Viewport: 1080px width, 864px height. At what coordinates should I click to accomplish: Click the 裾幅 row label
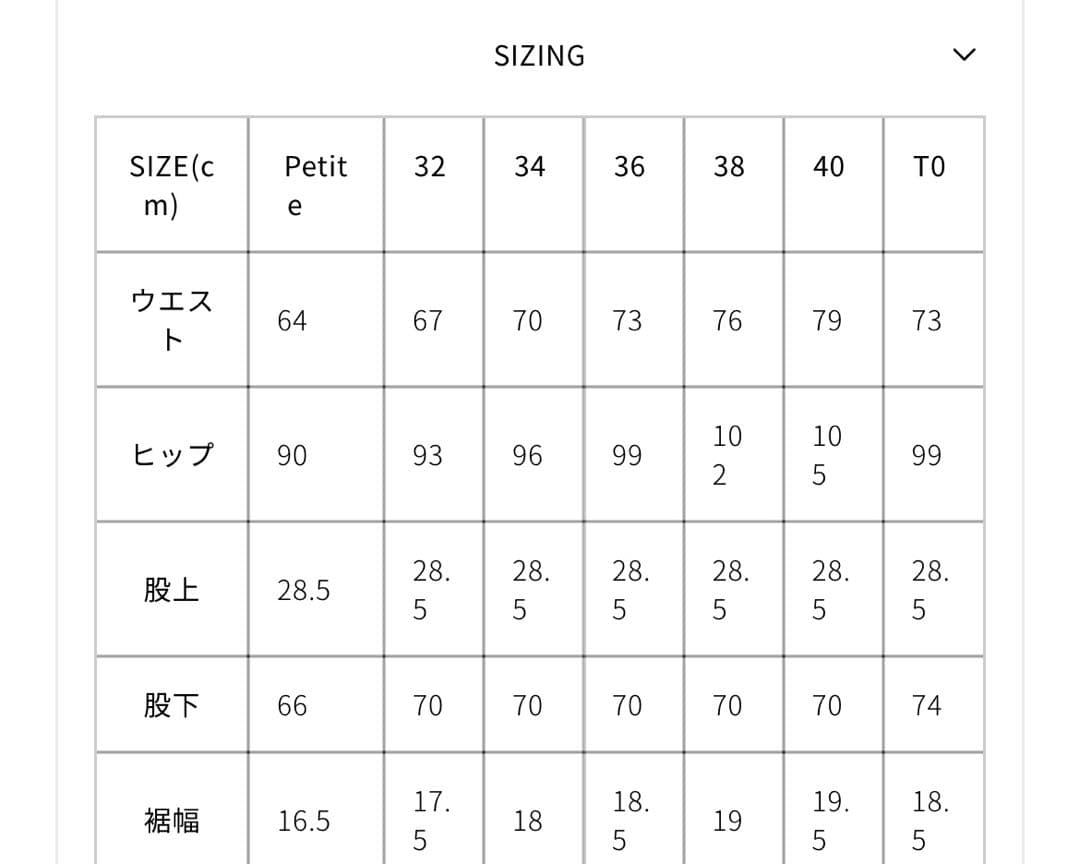[x=170, y=820]
